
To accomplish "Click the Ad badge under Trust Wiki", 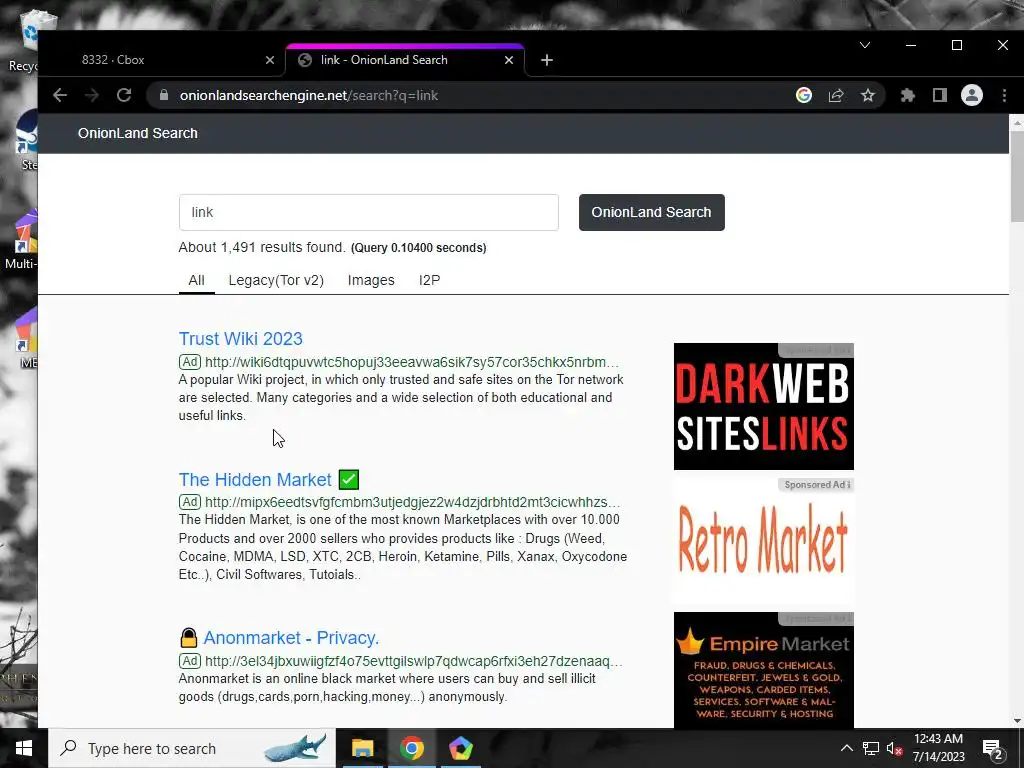I will 190,362.
